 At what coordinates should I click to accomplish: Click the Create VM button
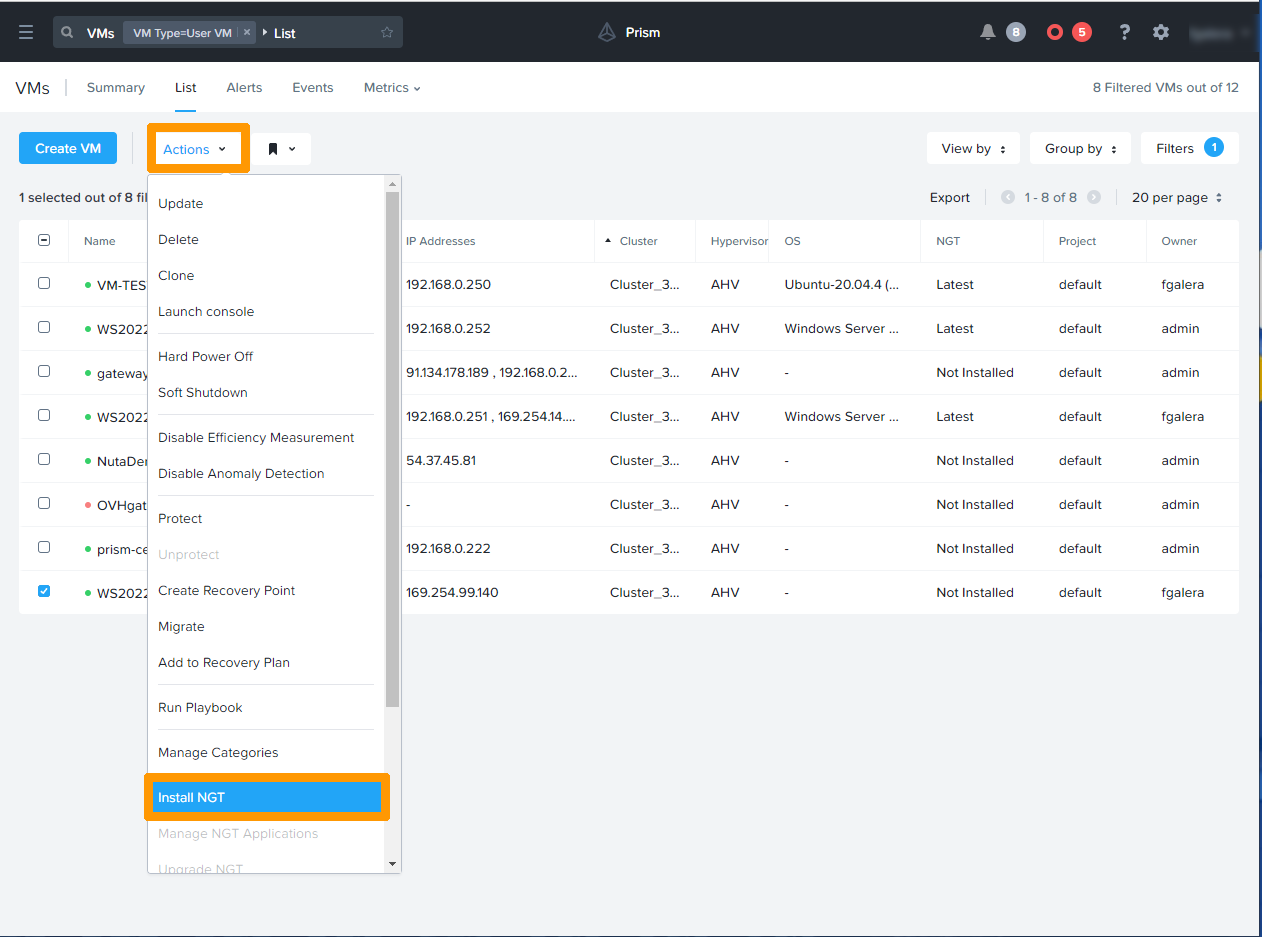[x=68, y=148]
